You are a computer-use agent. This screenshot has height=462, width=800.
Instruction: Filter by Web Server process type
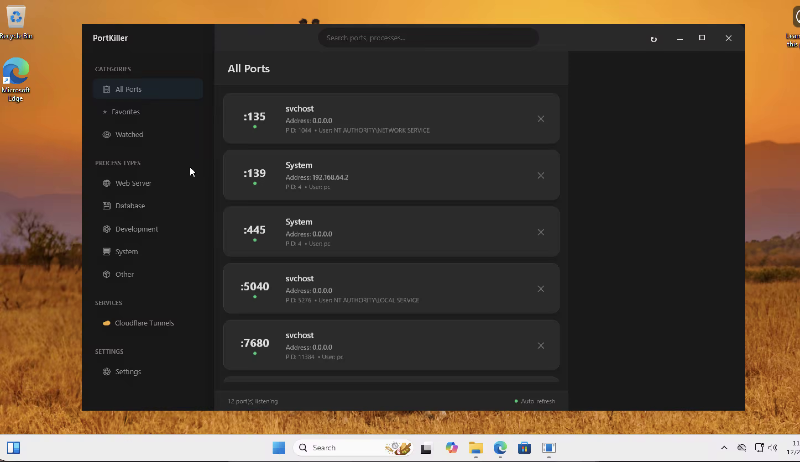pyautogui.click(x=133, y=184)
